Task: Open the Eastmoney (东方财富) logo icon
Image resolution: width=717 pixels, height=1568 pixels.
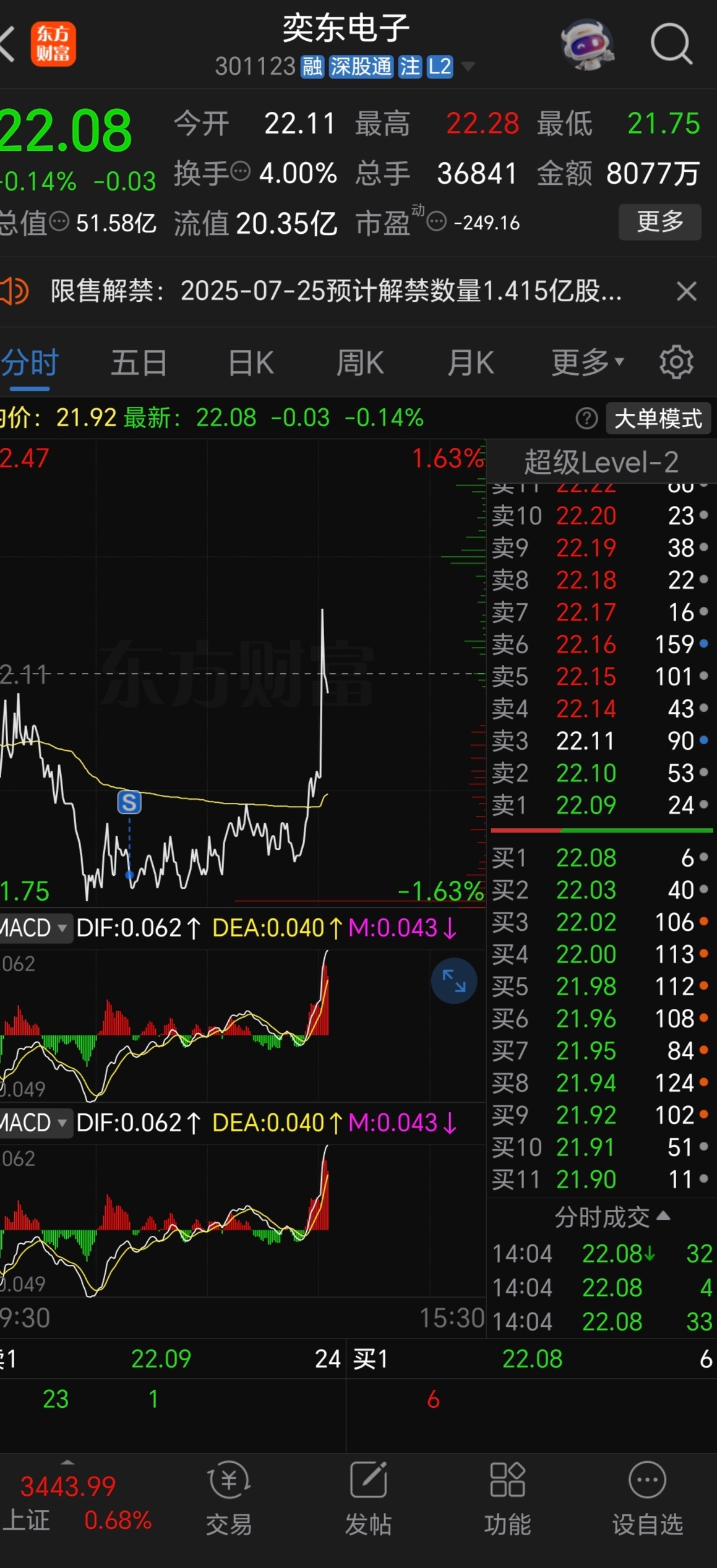Action: [53, 44]
